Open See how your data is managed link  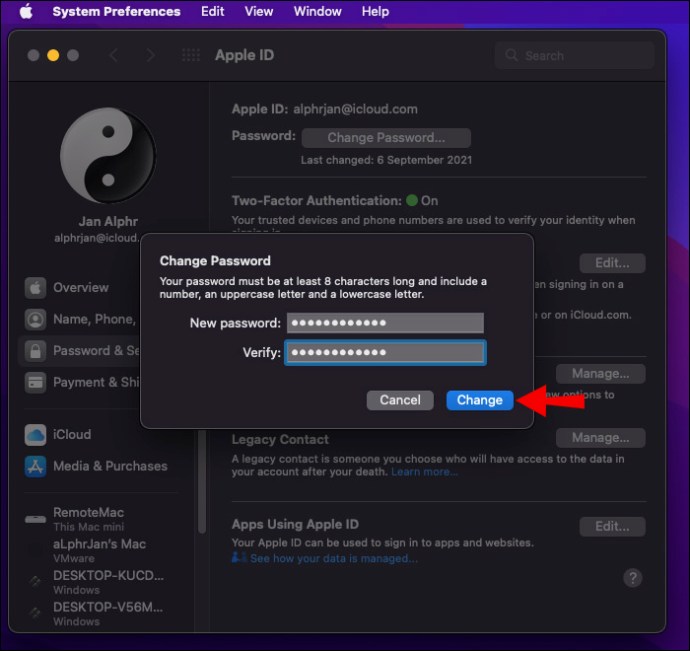pos(334,559)
